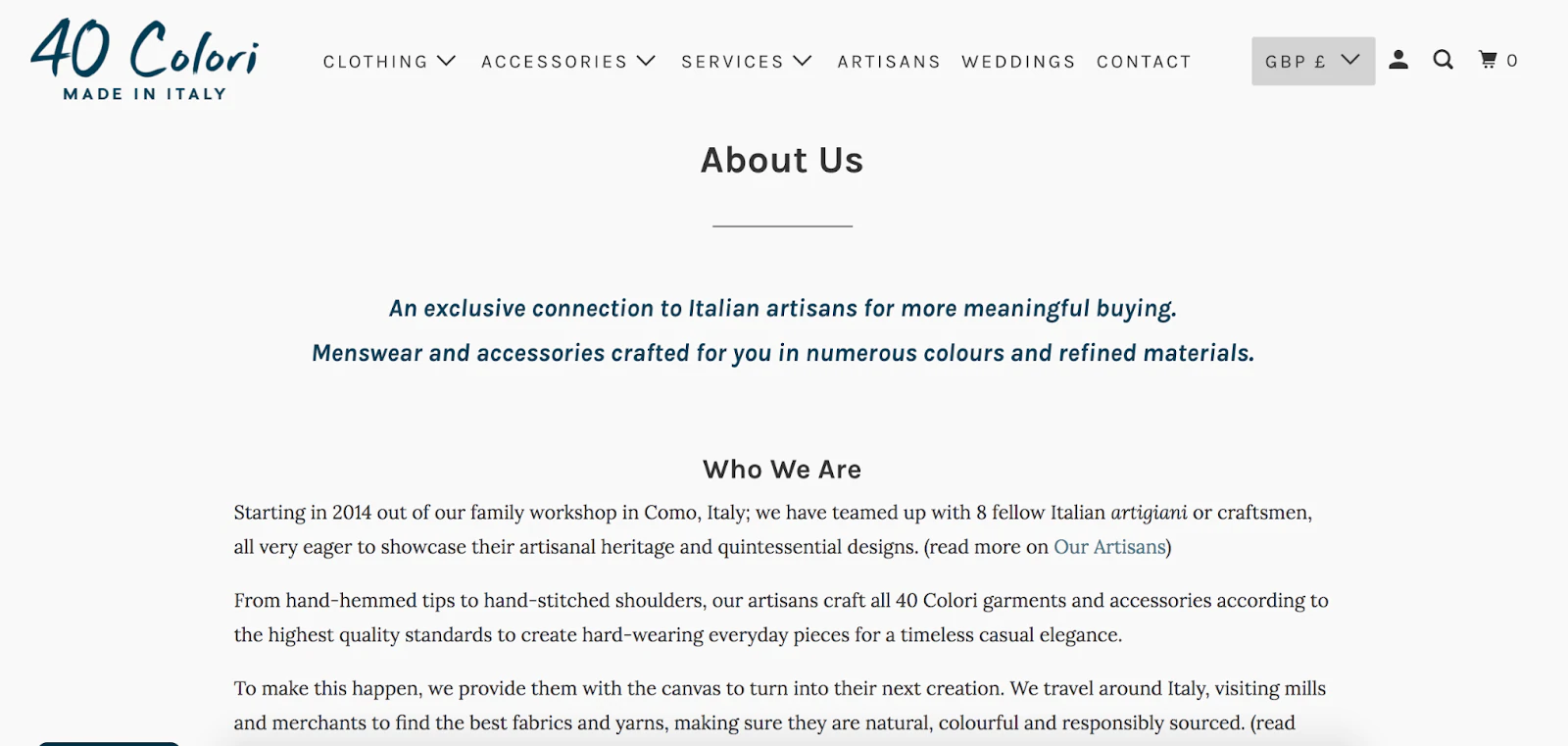Click the Clothing menu label

375,62
